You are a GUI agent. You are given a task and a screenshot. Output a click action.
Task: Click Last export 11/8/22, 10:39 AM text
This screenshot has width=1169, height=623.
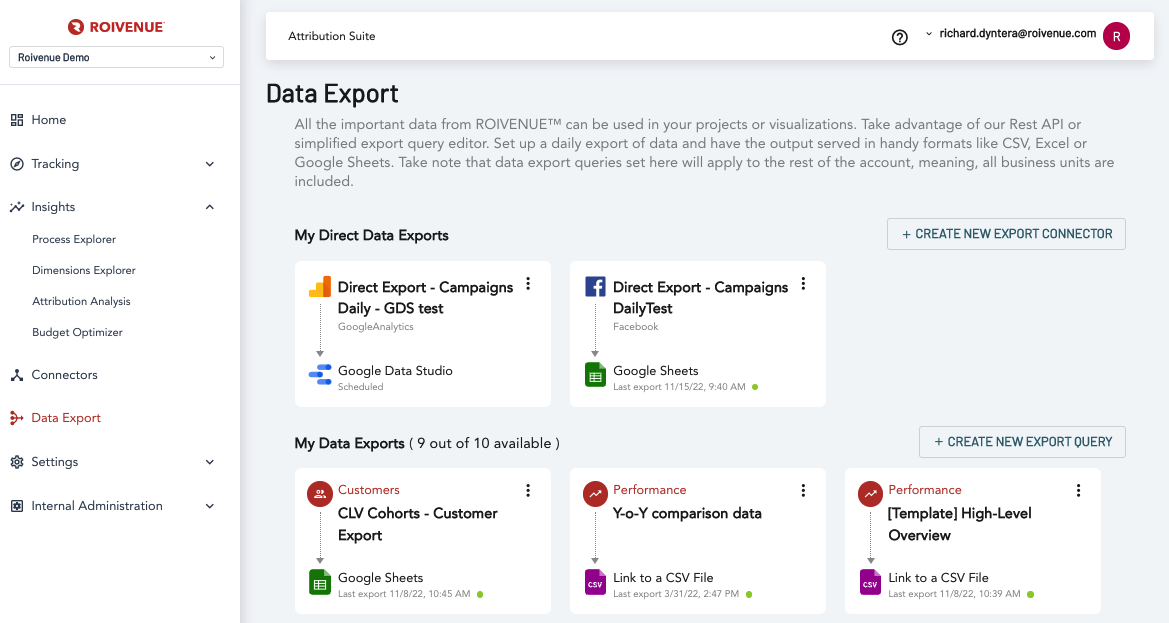point(954,595)
